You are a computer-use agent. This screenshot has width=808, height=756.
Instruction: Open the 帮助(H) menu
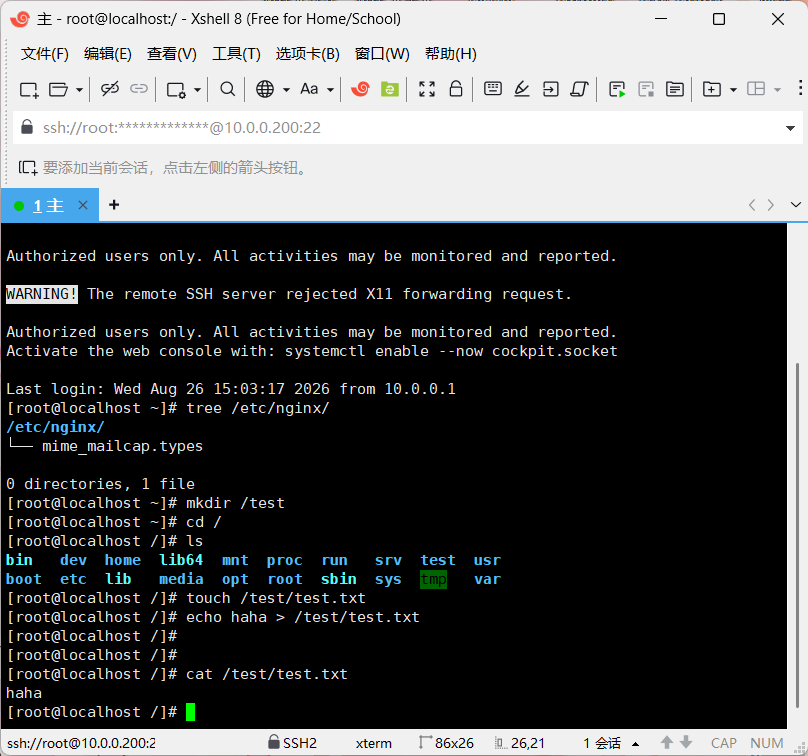click(x=450, y=54)
